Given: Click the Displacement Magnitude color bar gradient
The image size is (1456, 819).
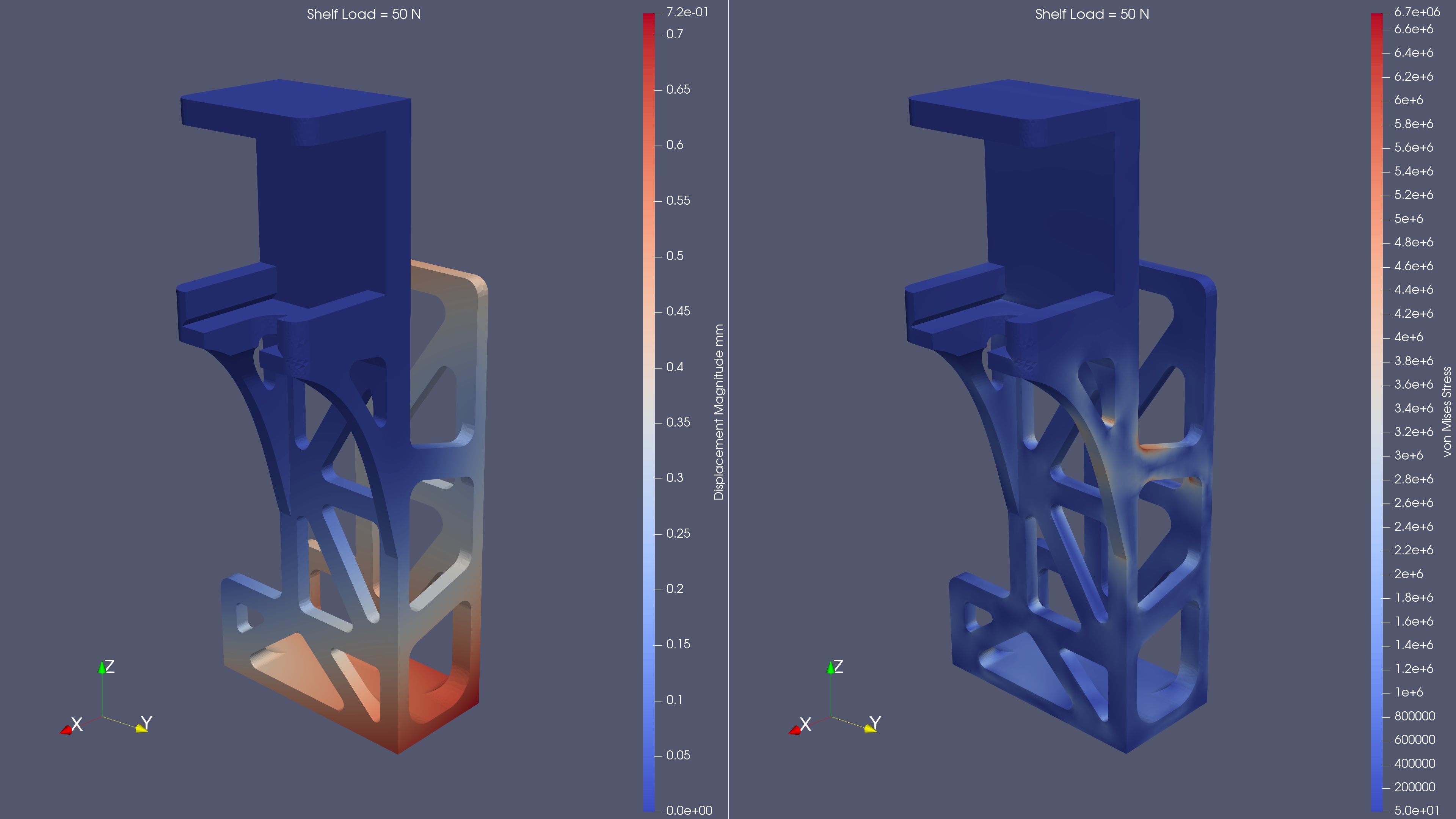Looking at the screenshot, I should 648,412.
